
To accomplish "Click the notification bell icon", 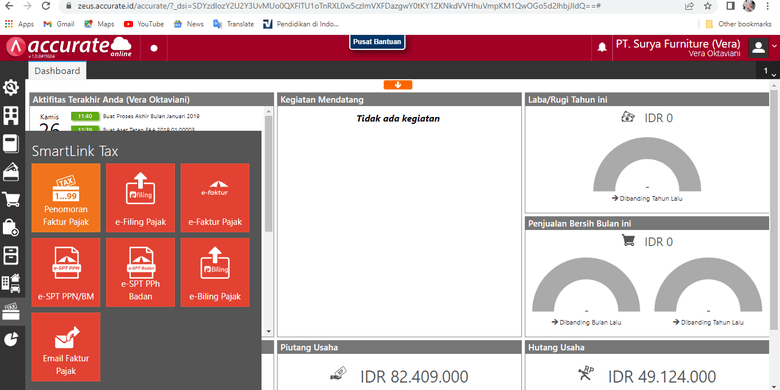I will pyautogui.click(x=602, y=47).
